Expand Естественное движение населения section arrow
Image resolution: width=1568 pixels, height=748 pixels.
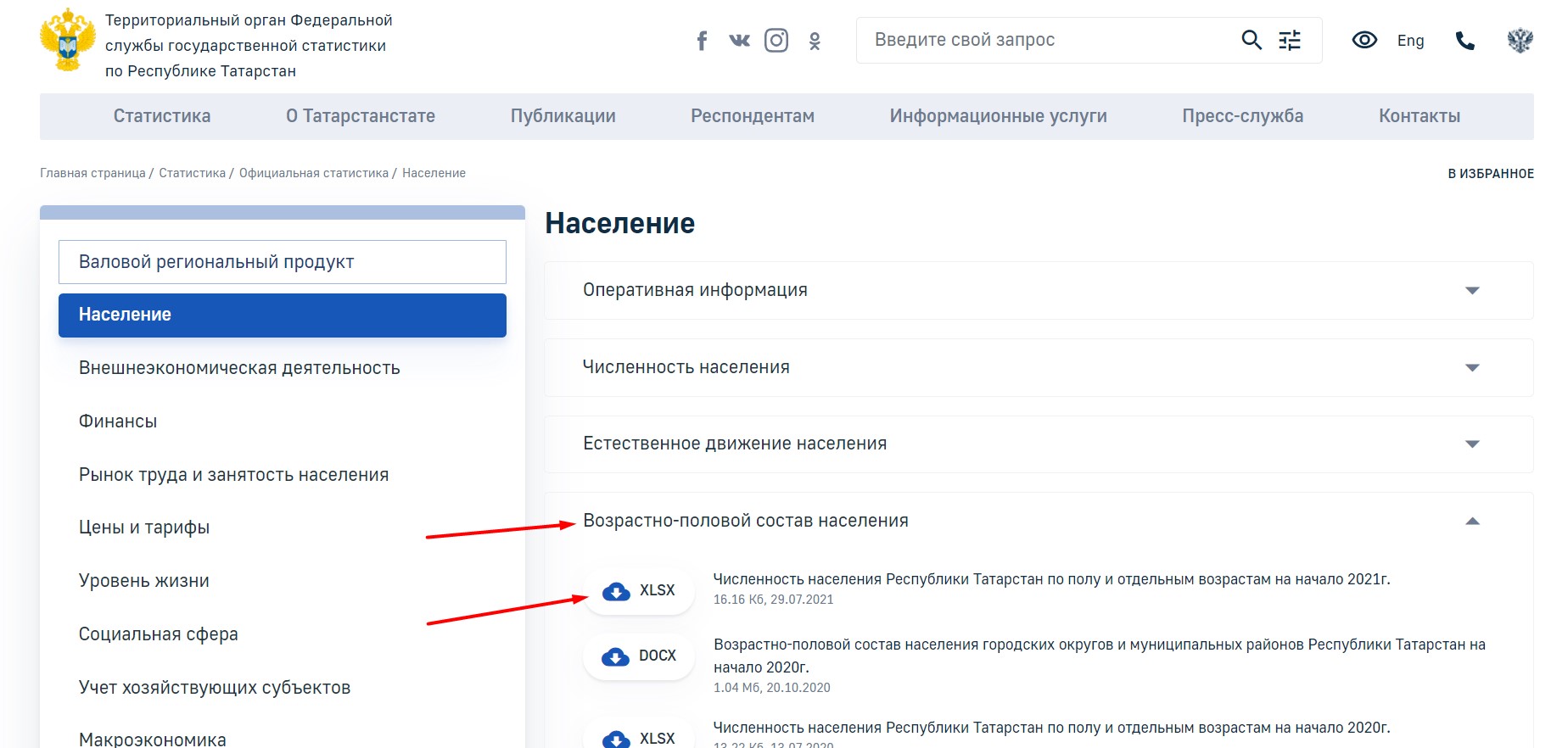[x=1472, y=444]
